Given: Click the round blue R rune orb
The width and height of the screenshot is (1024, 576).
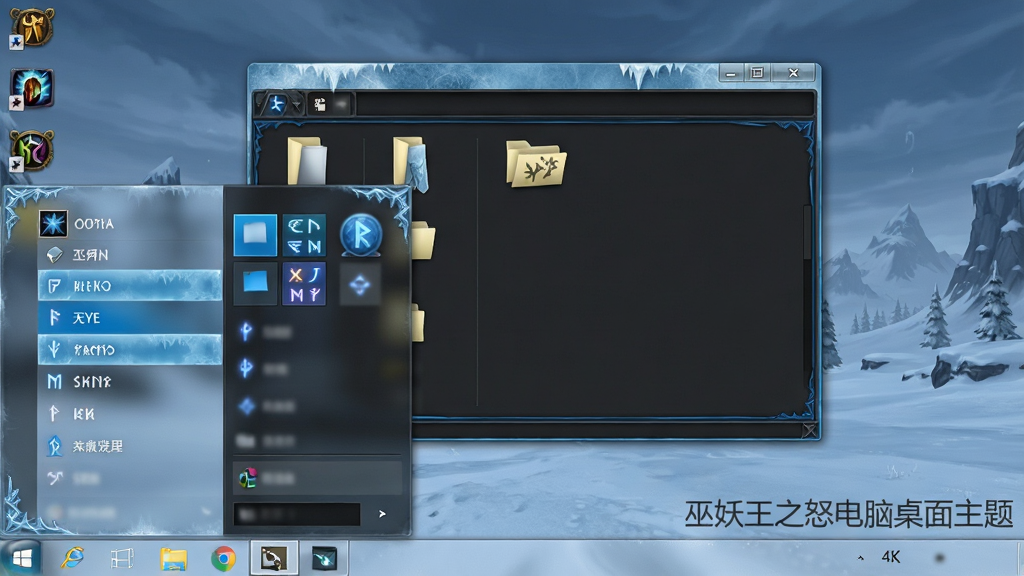Looking at the screenshot, I should pos(360,234).
